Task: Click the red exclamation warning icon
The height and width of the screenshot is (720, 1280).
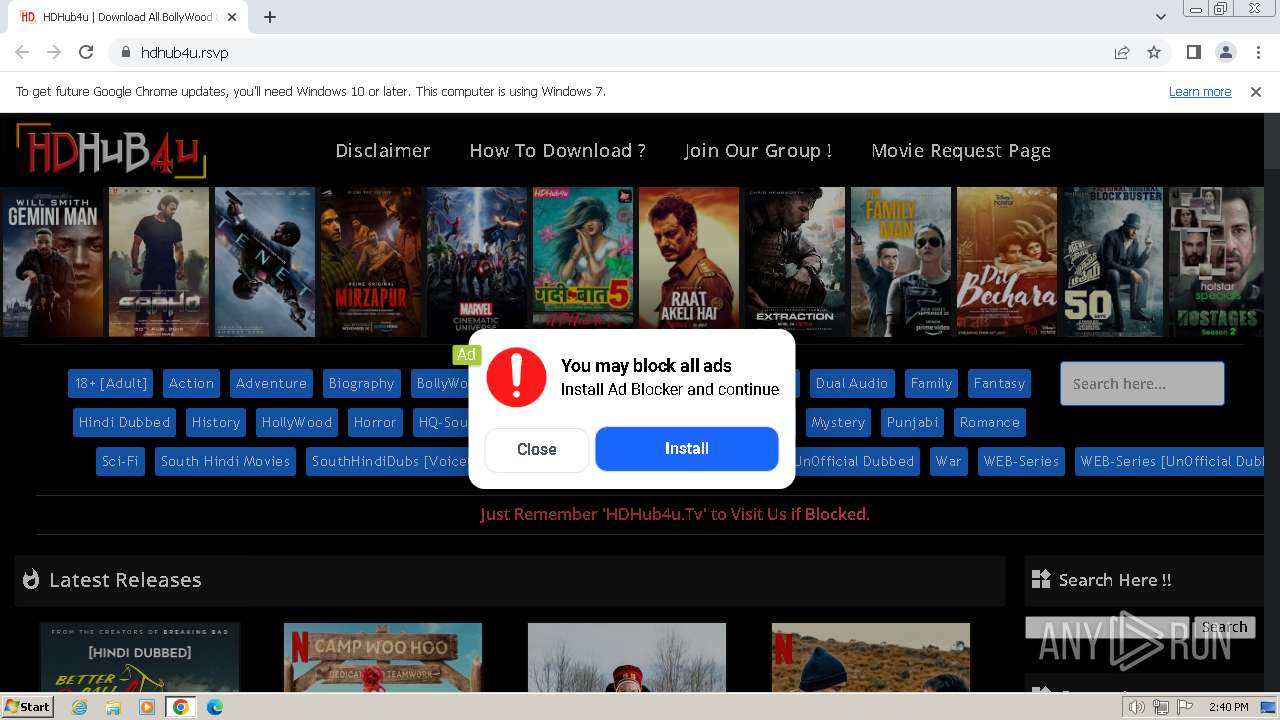Action: coord(516,377)
